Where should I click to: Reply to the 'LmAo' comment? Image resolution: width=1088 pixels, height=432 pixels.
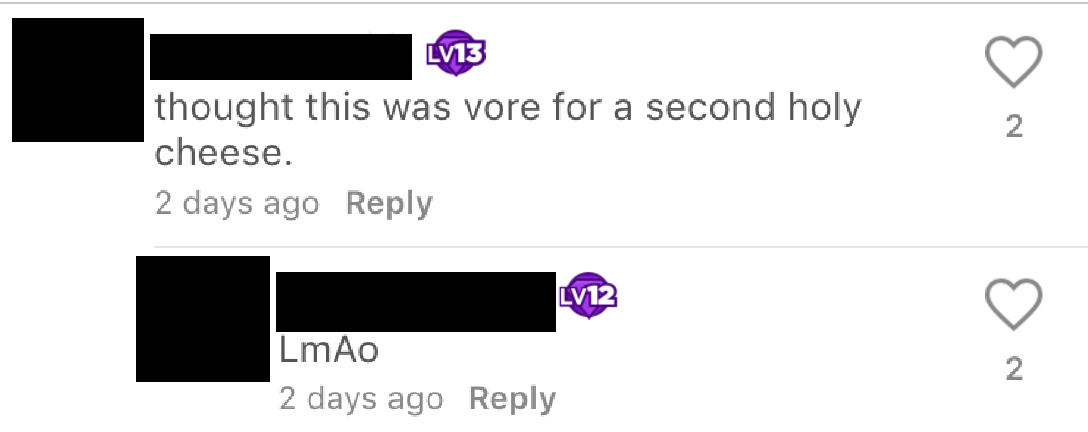click(512, 399)
